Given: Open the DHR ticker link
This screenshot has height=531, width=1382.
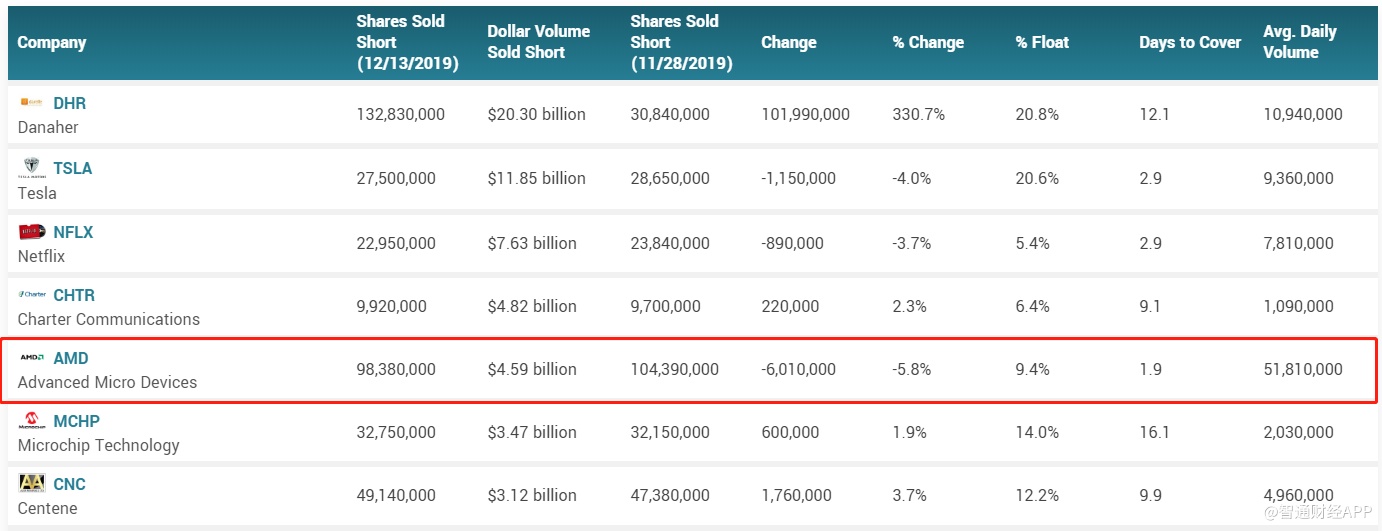Looking at the screenshot, I should pyautogui.click(x=69, y=103).
